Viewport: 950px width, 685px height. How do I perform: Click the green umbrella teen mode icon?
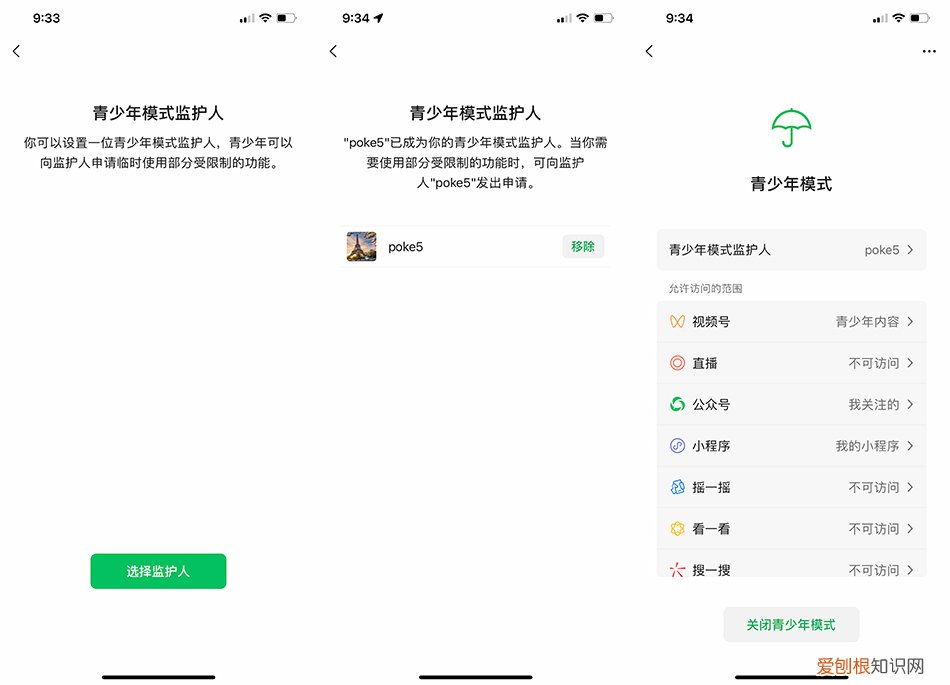[x=791, y=128]
